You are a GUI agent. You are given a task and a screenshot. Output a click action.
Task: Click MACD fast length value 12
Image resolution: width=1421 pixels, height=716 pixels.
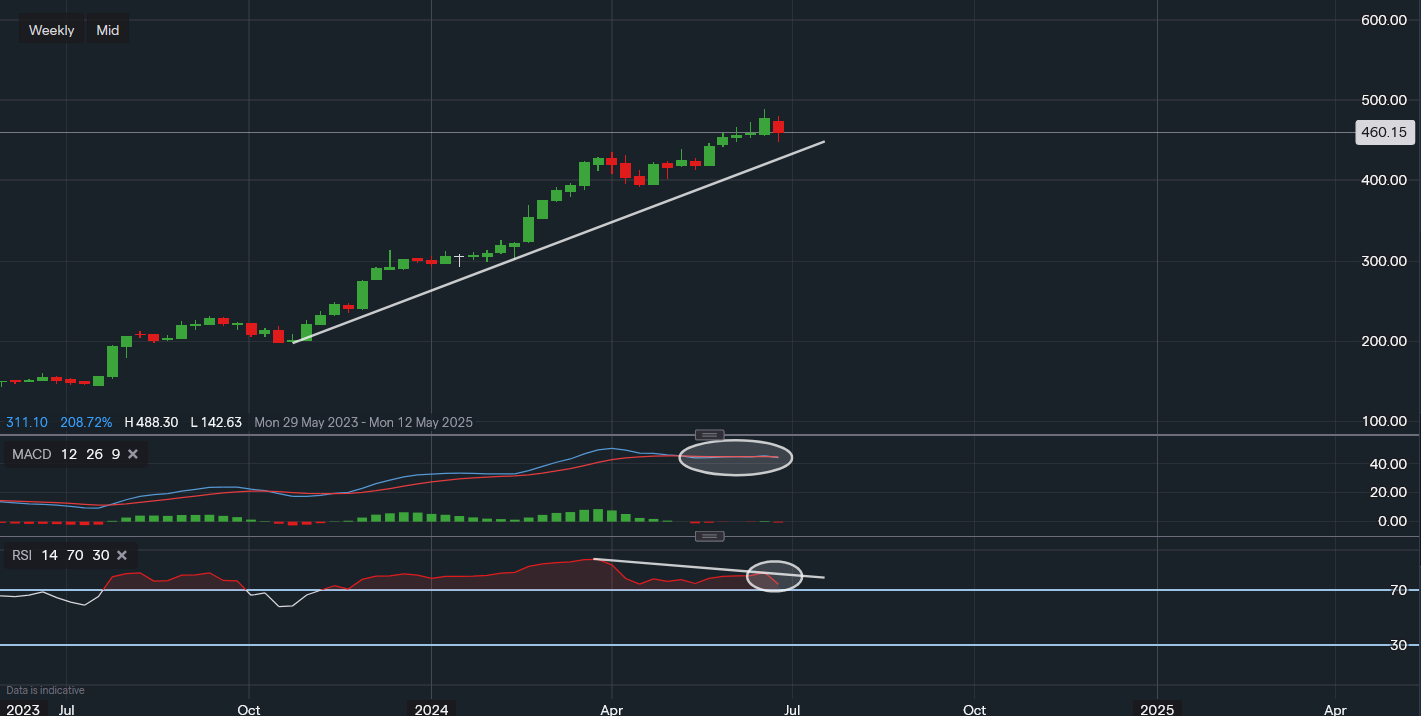(68, 454)
